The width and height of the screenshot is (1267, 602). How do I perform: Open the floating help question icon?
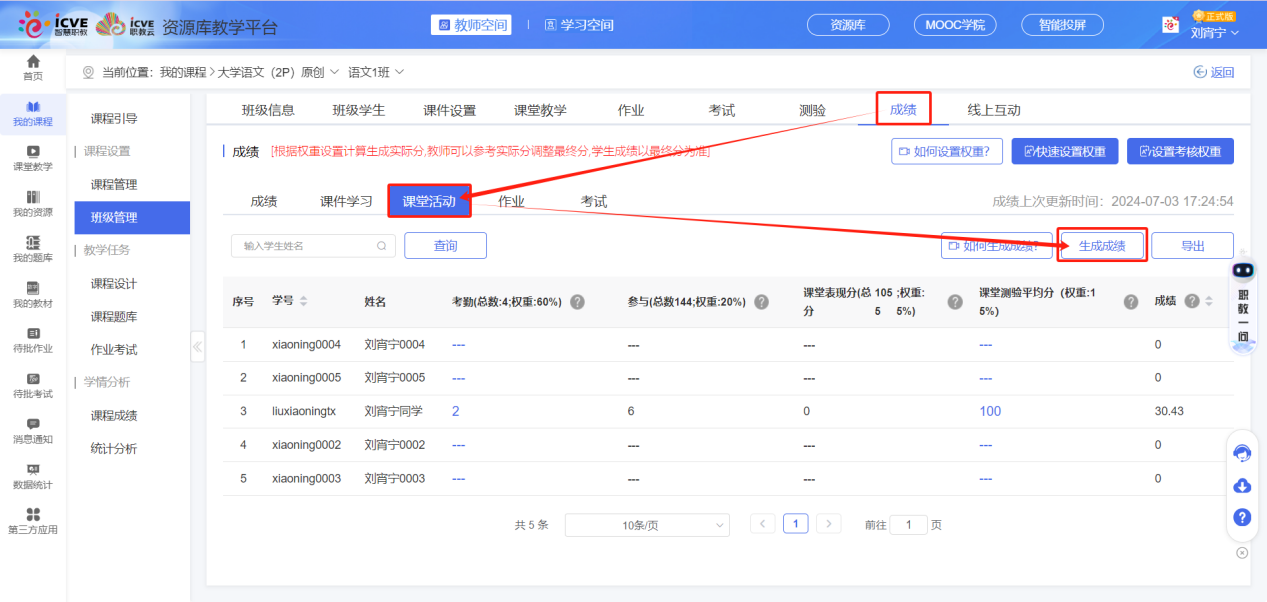tap(1242, 517)
